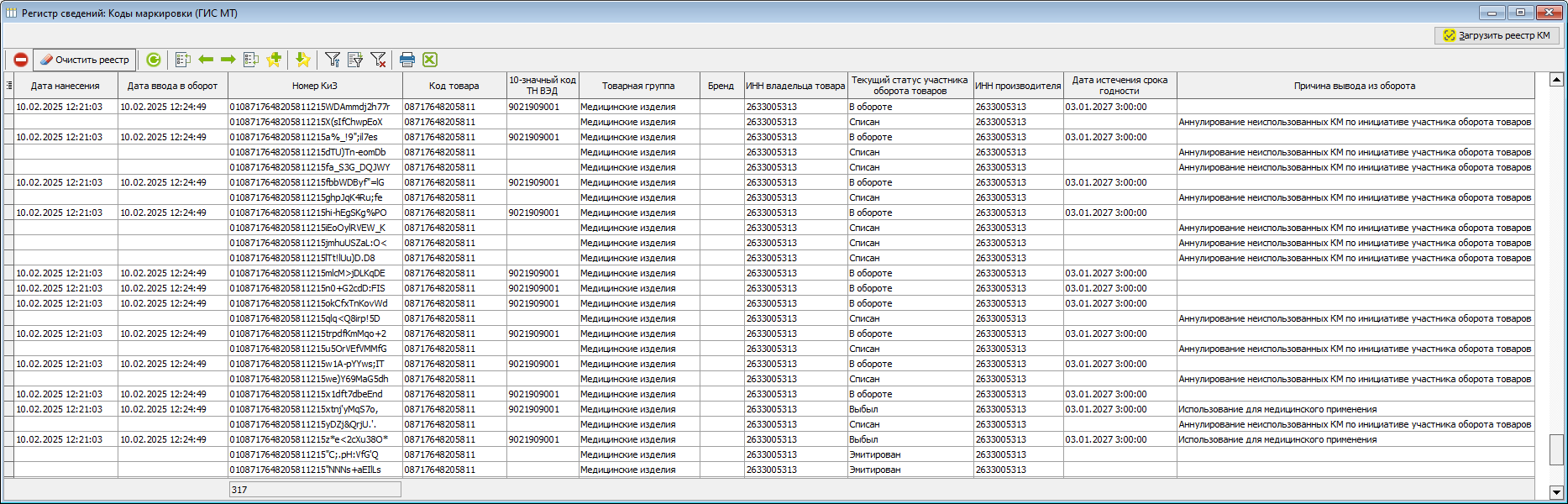Export the table to Excel
1568x504 pixels.
(x=430, y=60)
